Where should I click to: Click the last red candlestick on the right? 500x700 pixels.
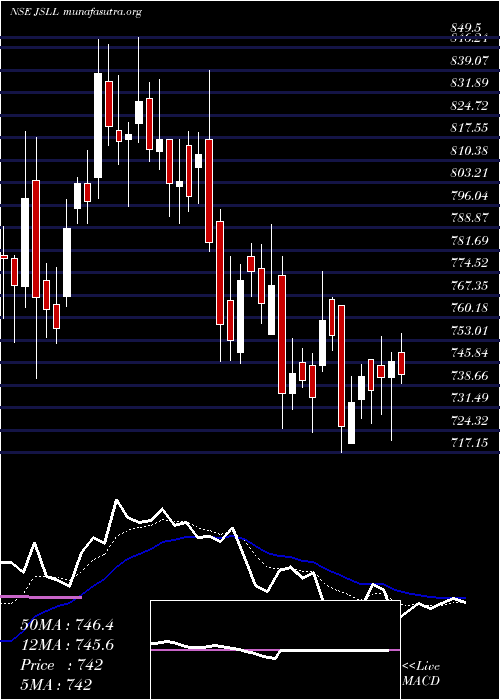401,363
